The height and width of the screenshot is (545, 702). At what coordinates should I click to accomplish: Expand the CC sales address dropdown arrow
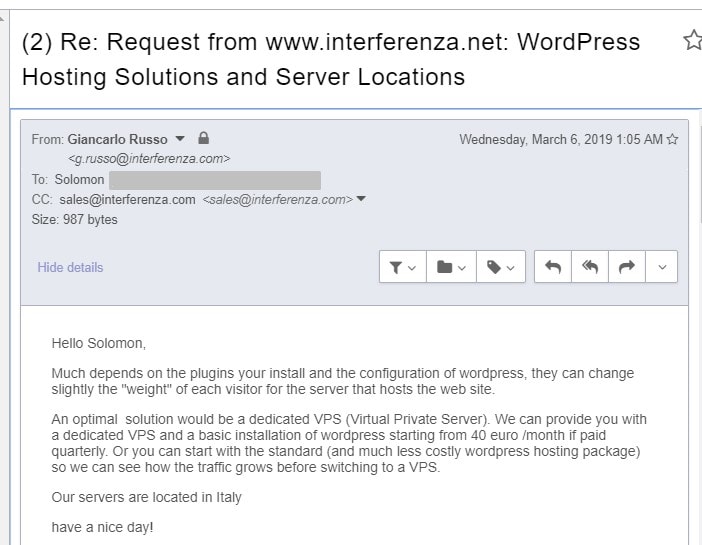click(x=361, y=199)
